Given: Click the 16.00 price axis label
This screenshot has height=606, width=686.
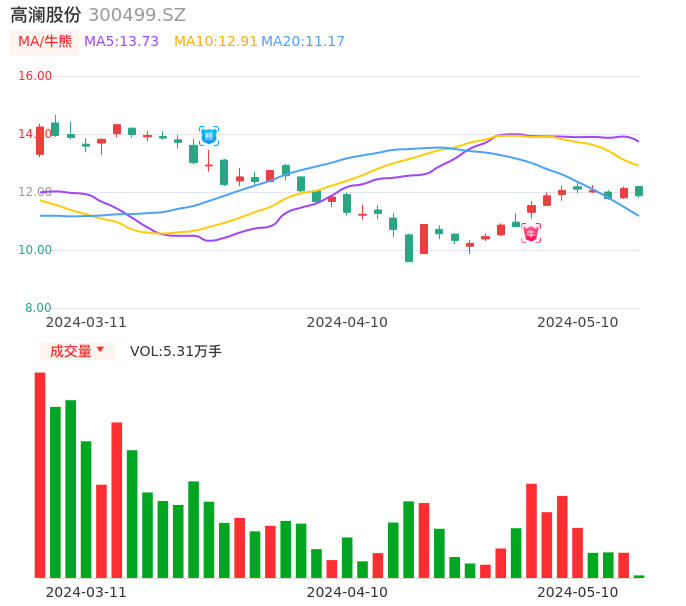Looking at the screenshot, I should (36, 76).
